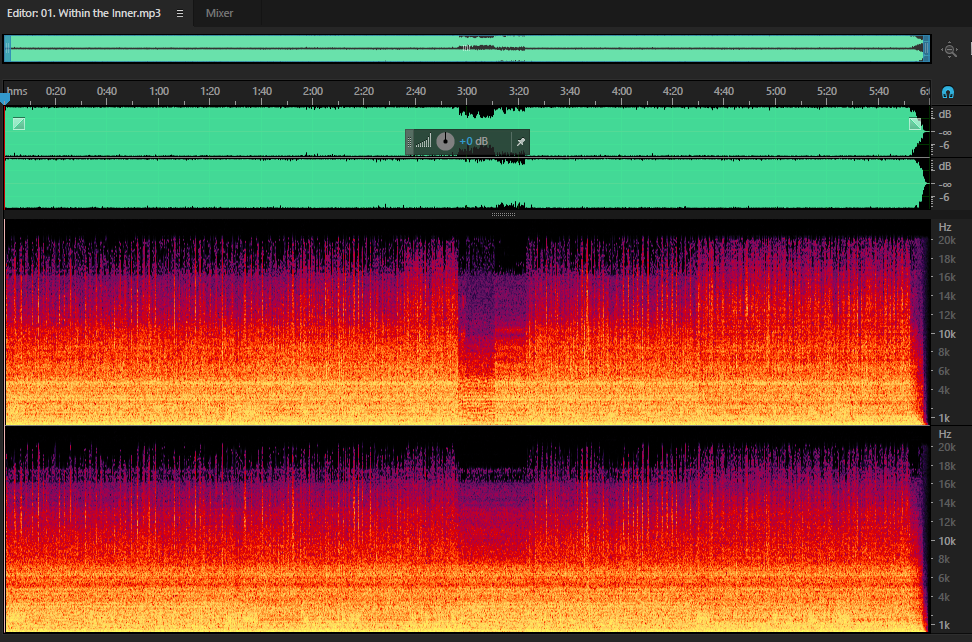This screenshot has width=972, height=642.
Task: Click the waveform-spectral divider grip
Action: [503, 214]
